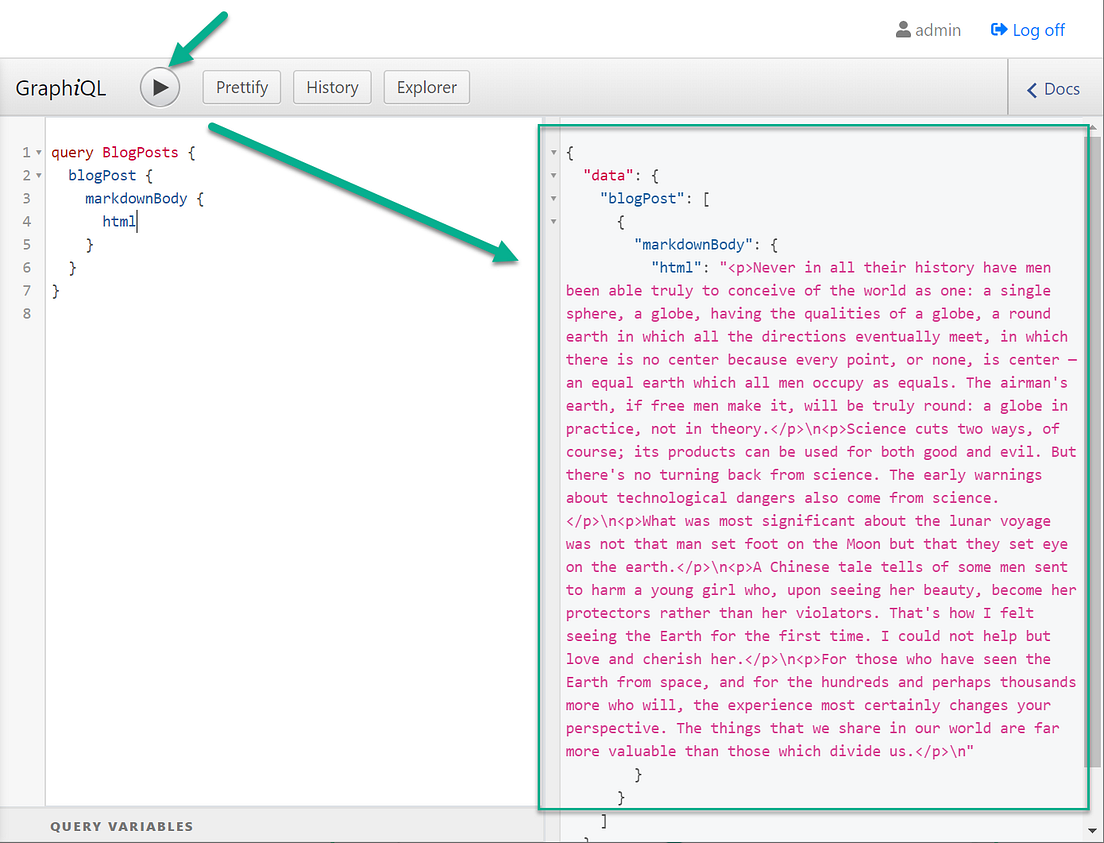Viewport: 1104px width, 843px height.
Task: Expand the QUERY VARIABLES section
Action: pyautogui.click(x=122, y=826)
